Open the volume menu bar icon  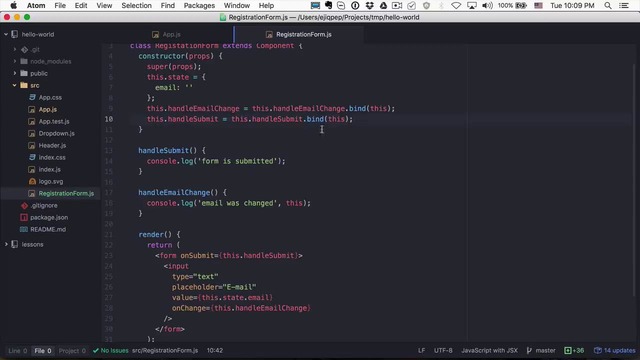click(487, 5)
